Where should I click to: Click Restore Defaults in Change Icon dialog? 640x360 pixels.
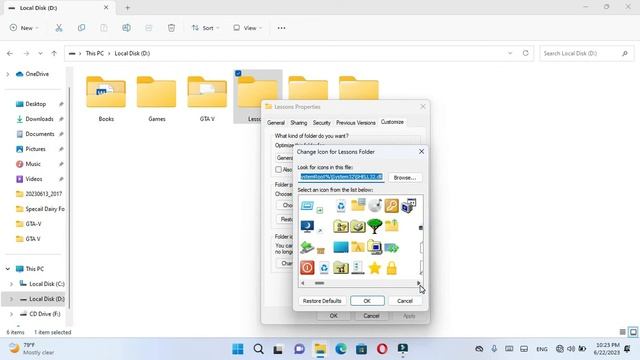click(322, 301)
